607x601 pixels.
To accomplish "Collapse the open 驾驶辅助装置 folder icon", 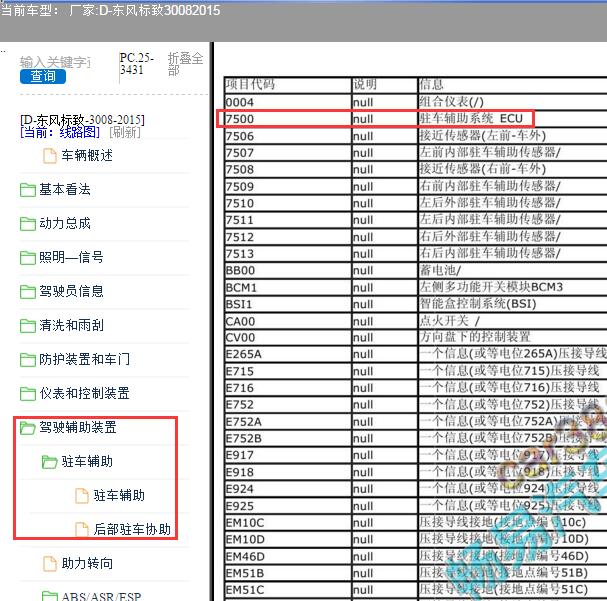I will click(x=27, y=428).
